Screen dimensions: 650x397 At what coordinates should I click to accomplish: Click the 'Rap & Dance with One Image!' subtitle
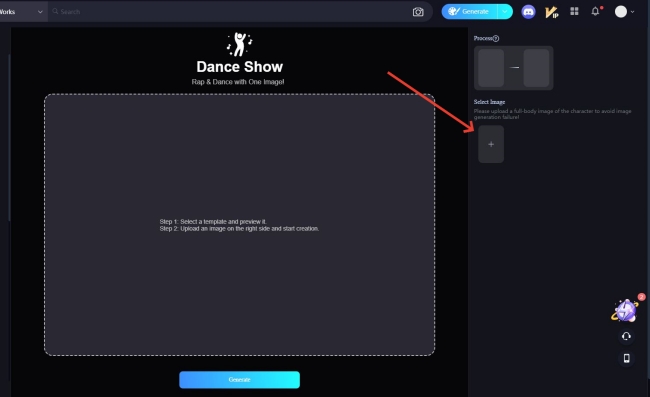point(238,82)
